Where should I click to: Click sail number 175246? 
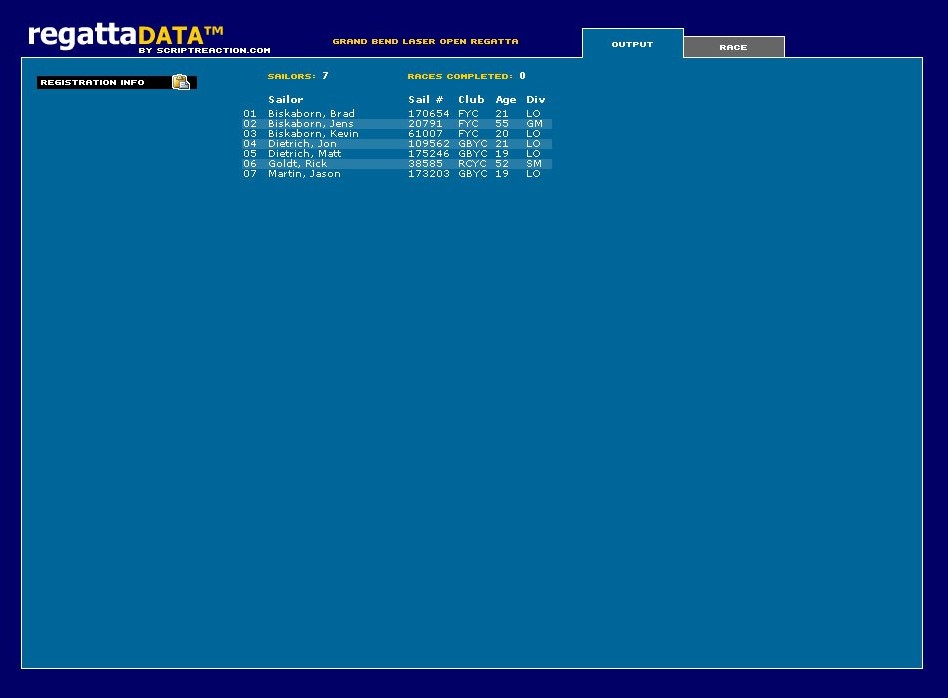pos(429,154)
